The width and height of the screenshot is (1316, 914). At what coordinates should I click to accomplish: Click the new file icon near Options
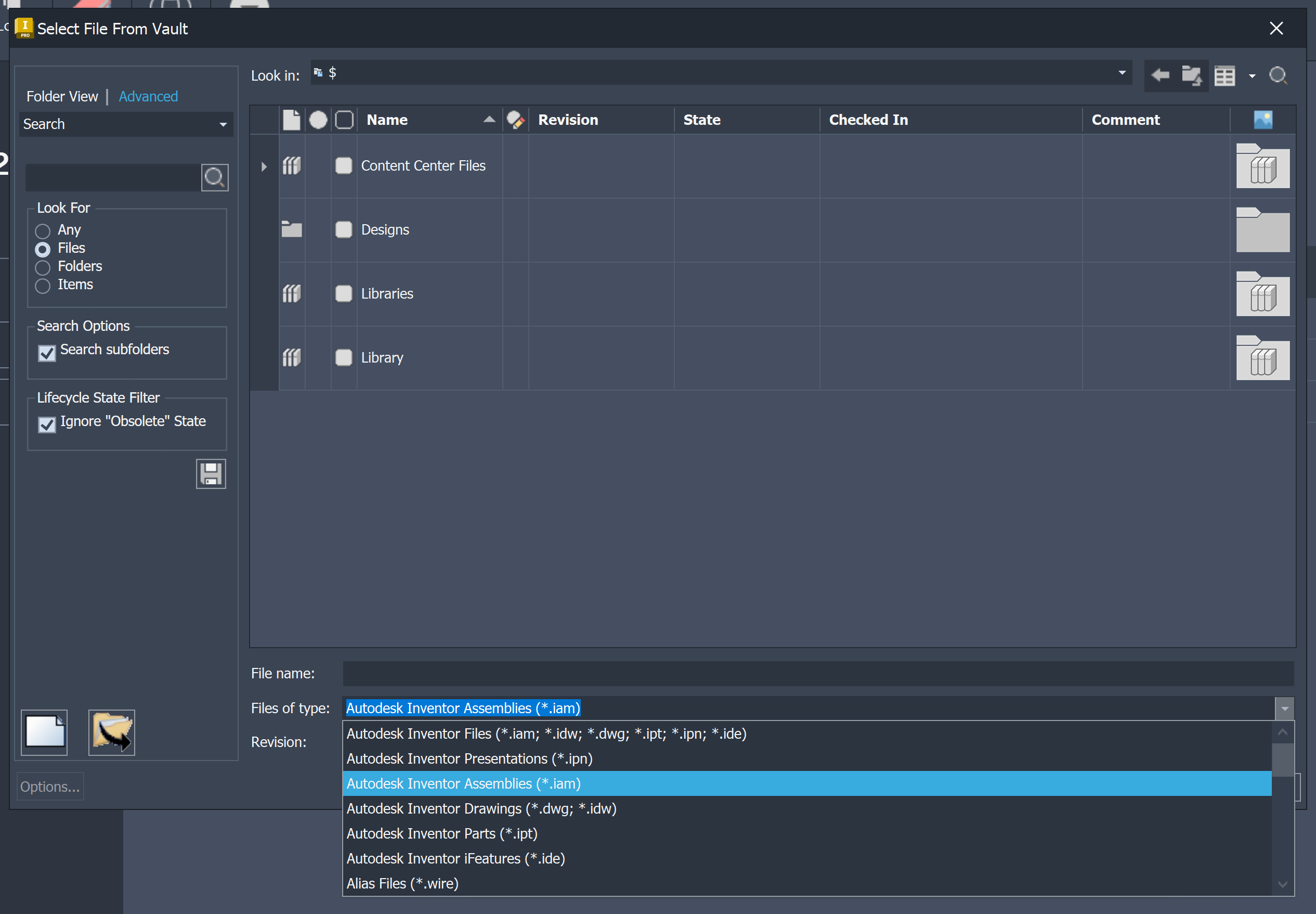(44, 732)
